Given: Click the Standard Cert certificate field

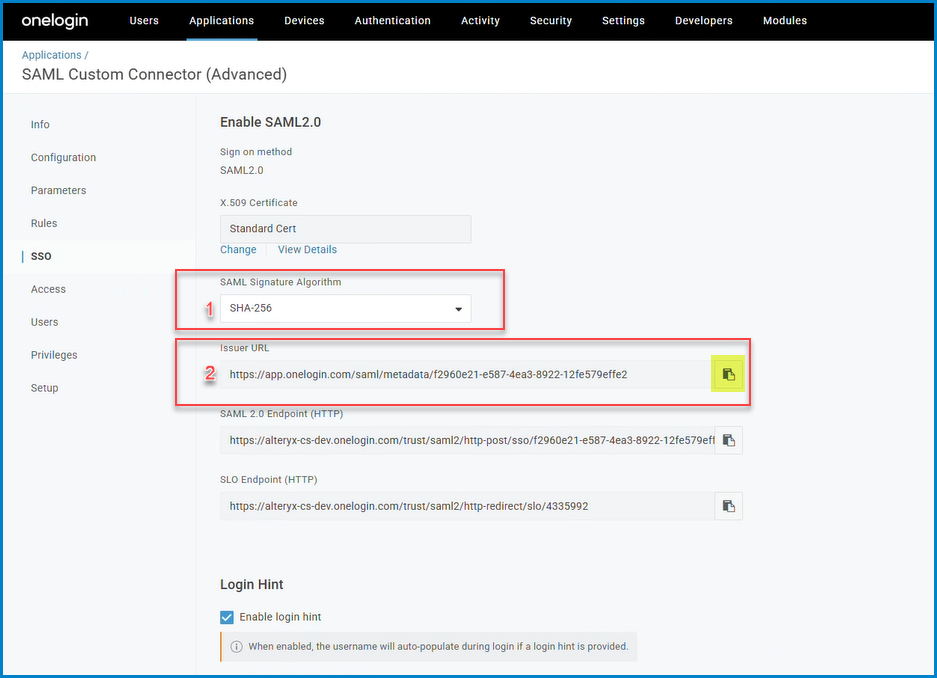Looking at the screenshot, I should pos(345,229).
